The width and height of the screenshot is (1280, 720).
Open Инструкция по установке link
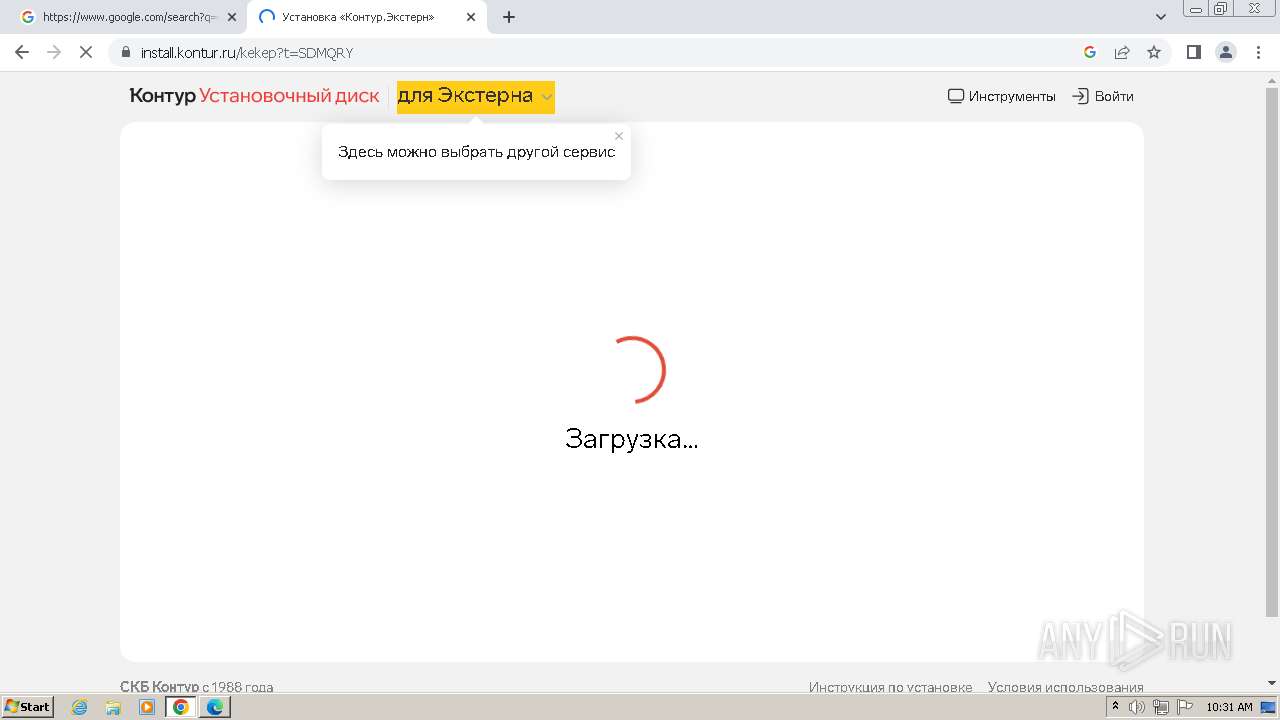click(x=890, y=687)
